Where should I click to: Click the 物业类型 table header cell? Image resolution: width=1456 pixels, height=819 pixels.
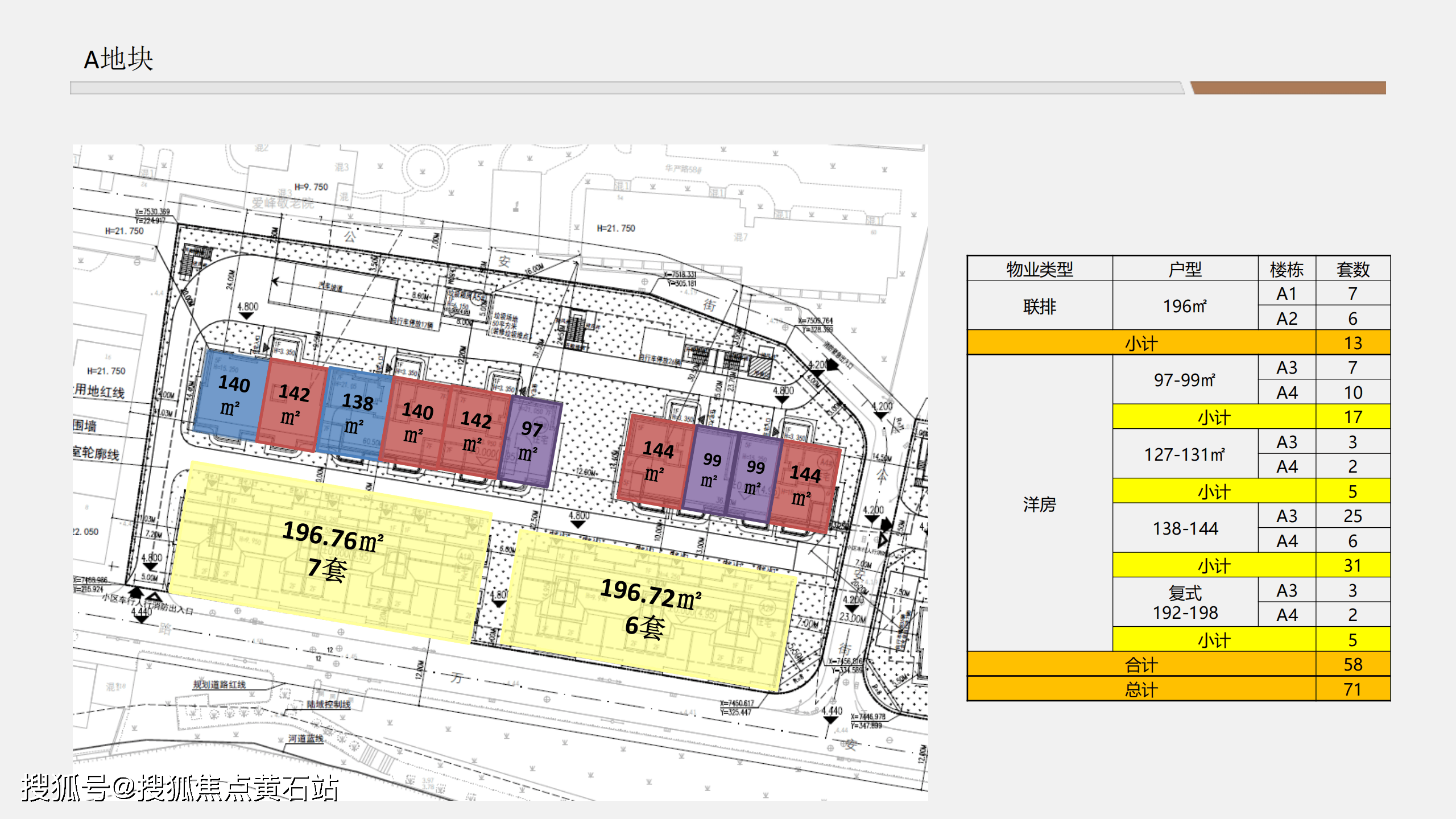[1039, 269]
